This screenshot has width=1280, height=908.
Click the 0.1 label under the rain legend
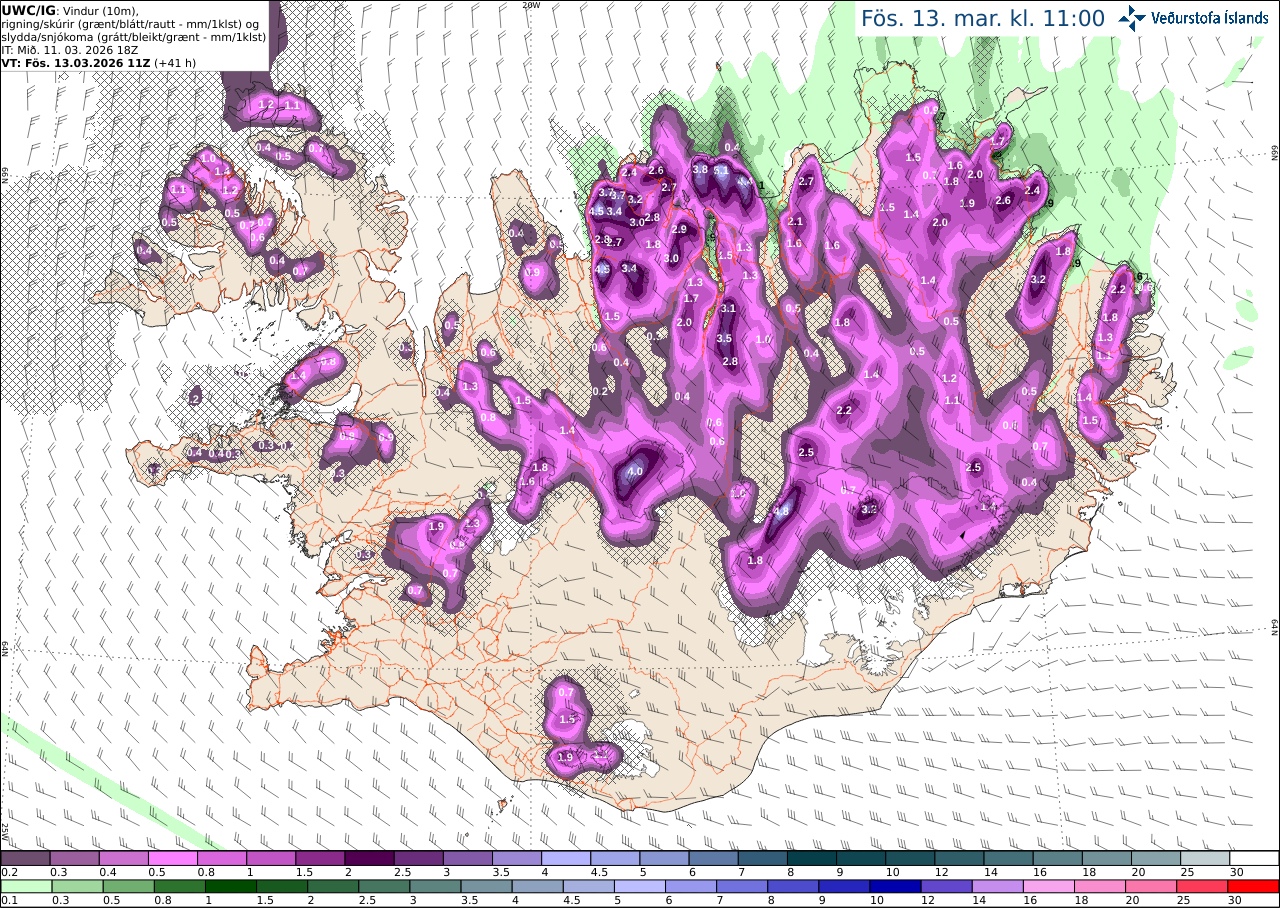pyautogui.click(x=8, y=900)
